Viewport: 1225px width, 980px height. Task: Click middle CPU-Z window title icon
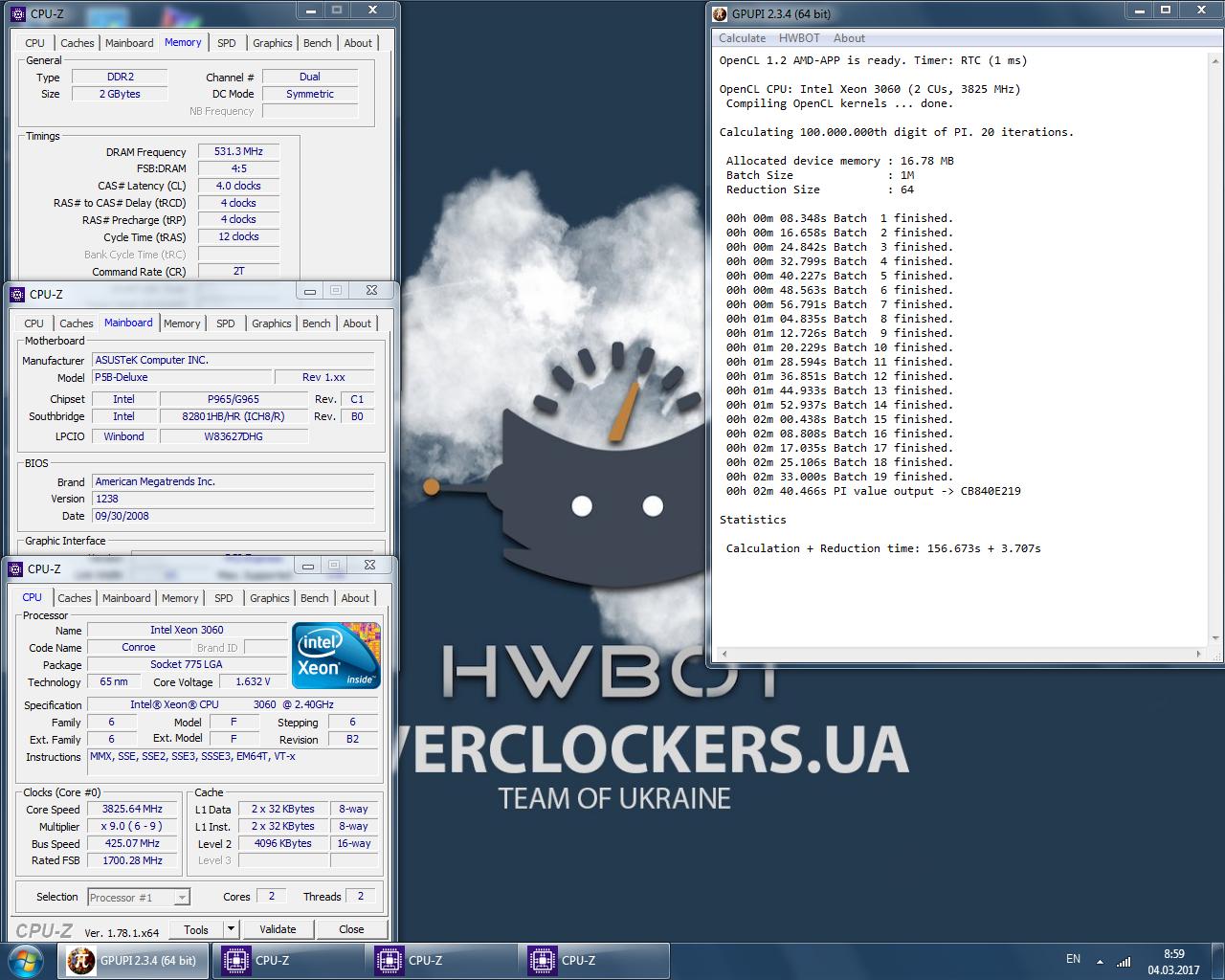pyautogui.click(x=17, y=294)
